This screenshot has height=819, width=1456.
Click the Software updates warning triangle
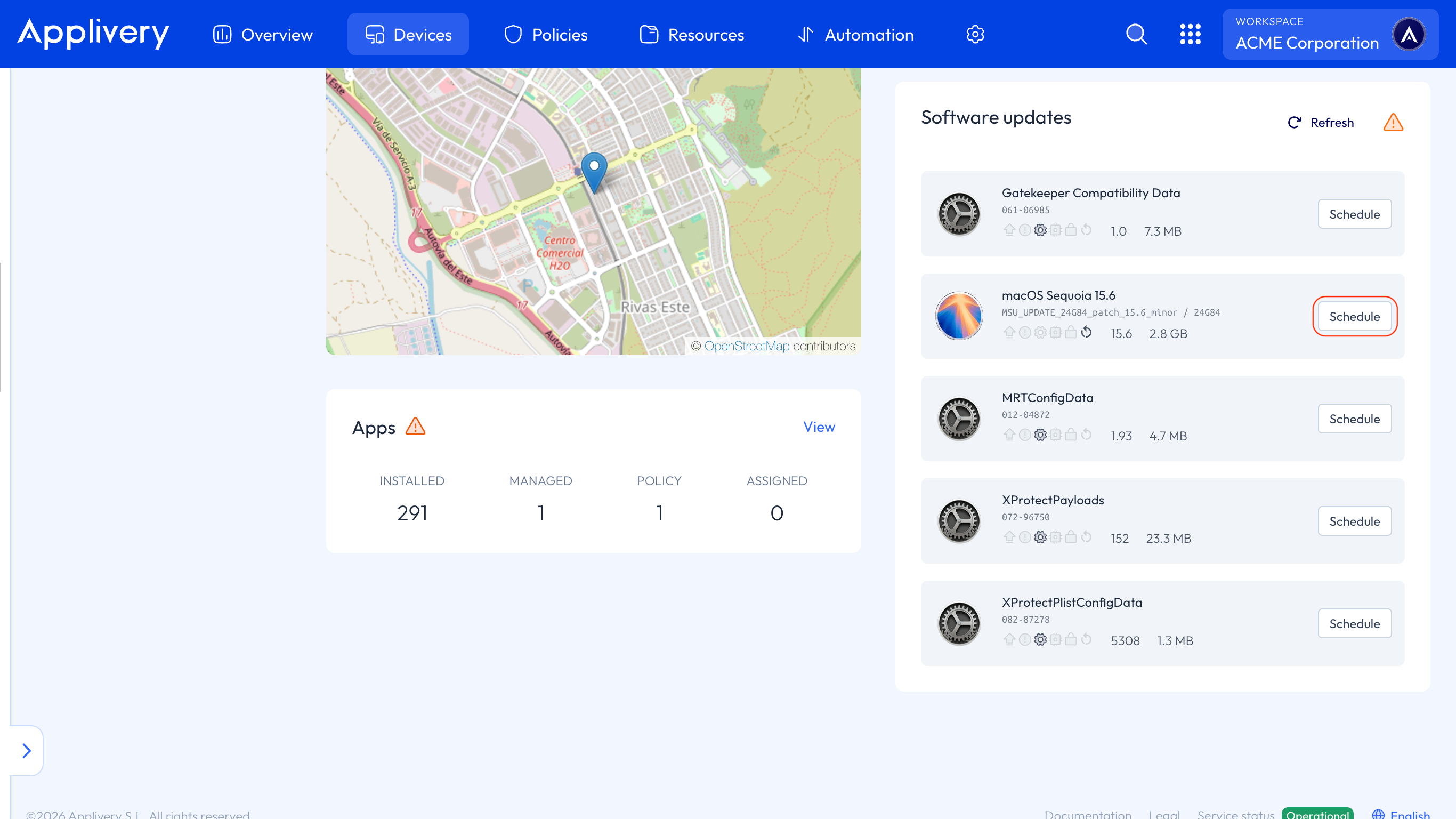click(1393, 122)
